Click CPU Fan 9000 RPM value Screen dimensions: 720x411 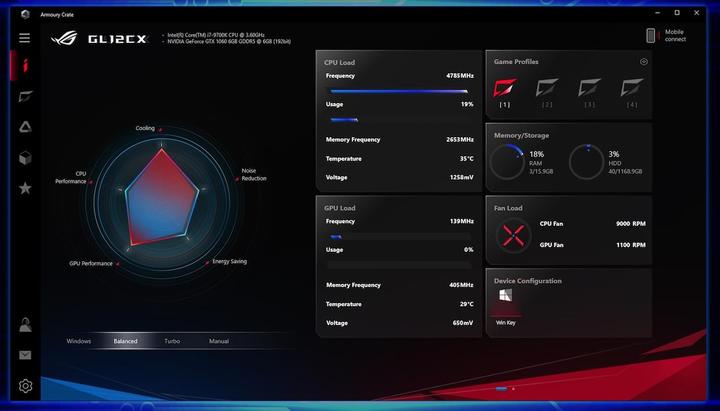631,224
